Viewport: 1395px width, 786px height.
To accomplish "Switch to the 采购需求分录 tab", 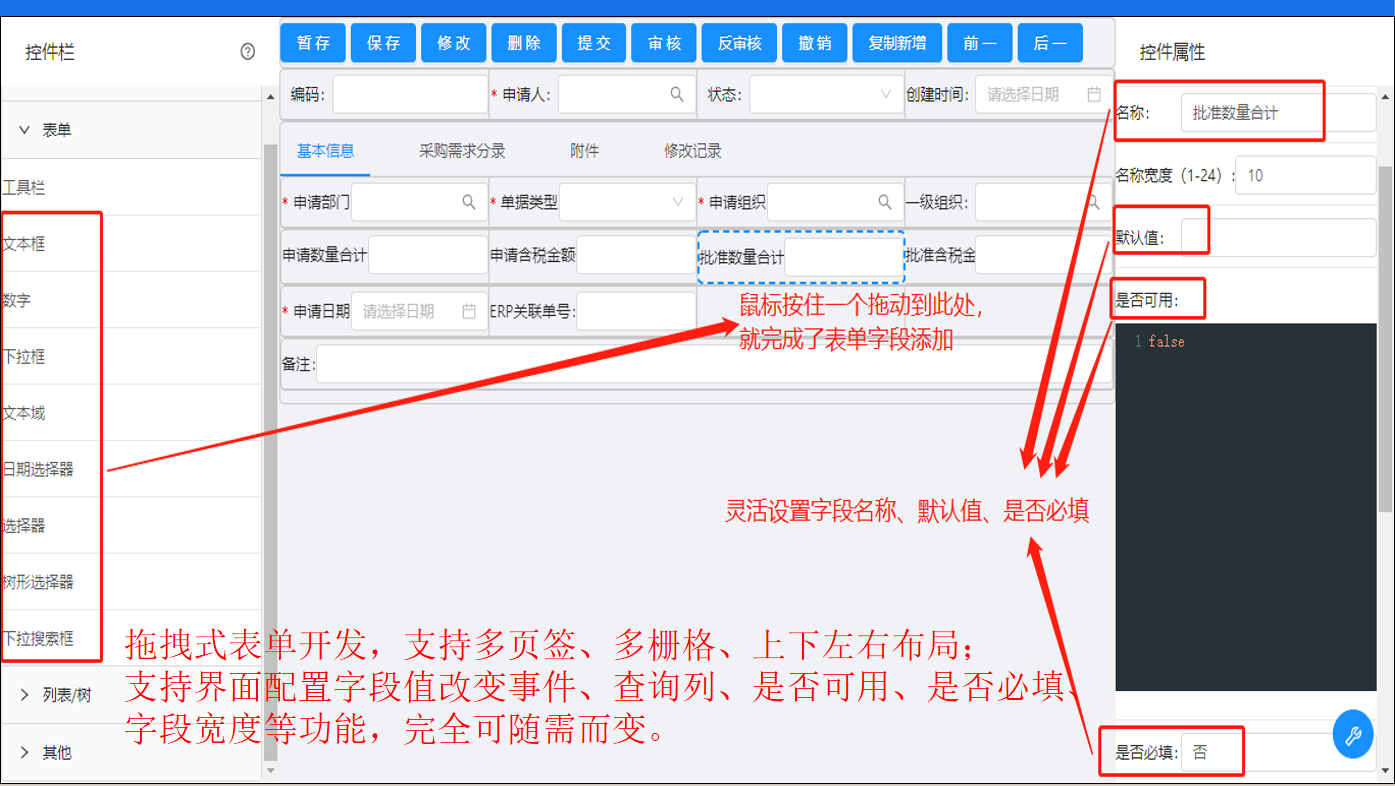I will [462, 151].
